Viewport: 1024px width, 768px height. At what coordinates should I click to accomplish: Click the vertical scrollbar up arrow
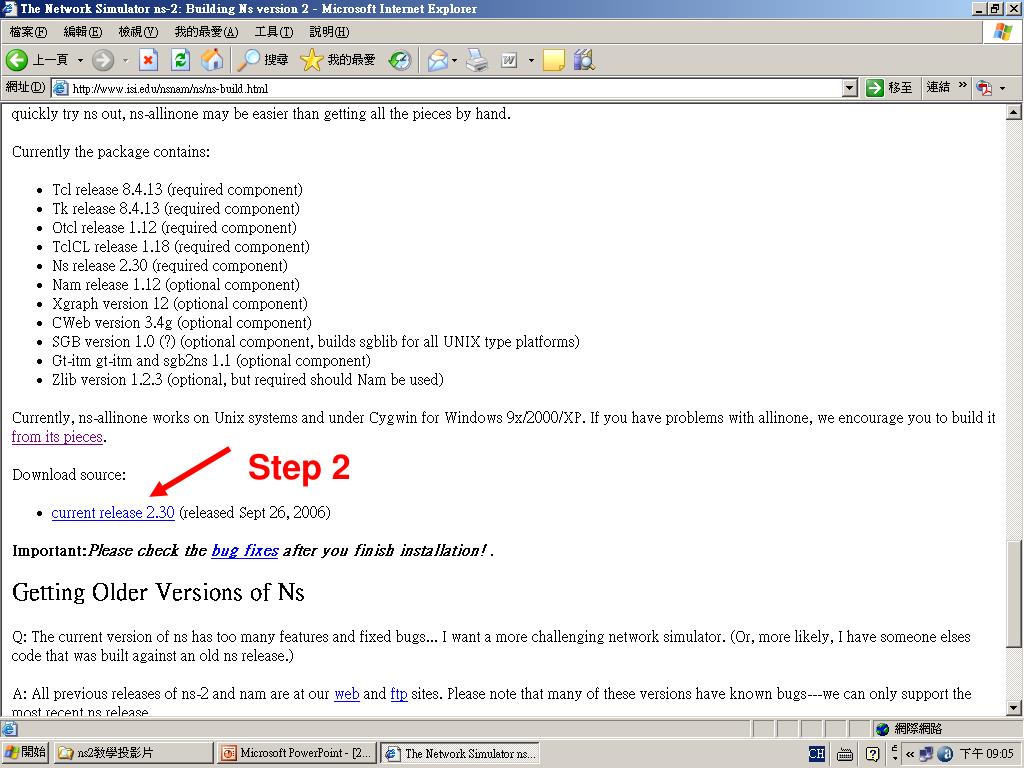click(1014, 113)
